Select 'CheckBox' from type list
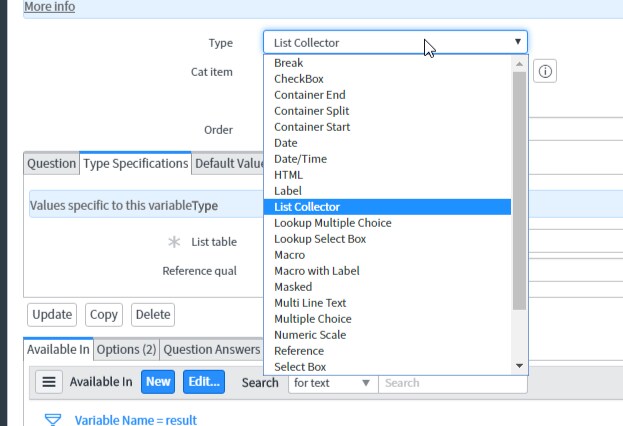This screenshot has width=623, height=426. point(299,79)
